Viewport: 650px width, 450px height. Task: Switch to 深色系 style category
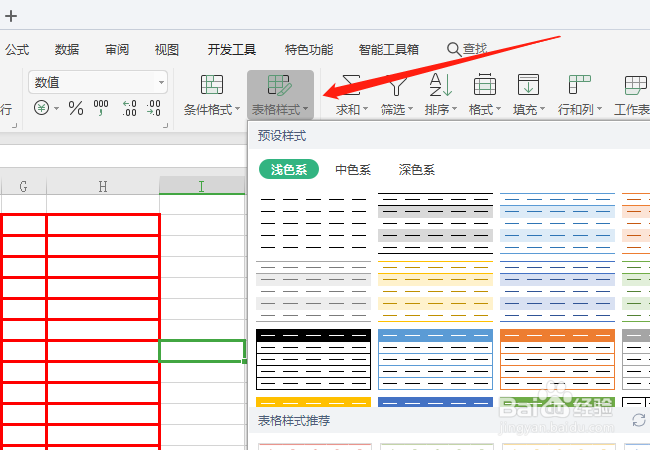[417, 169]
